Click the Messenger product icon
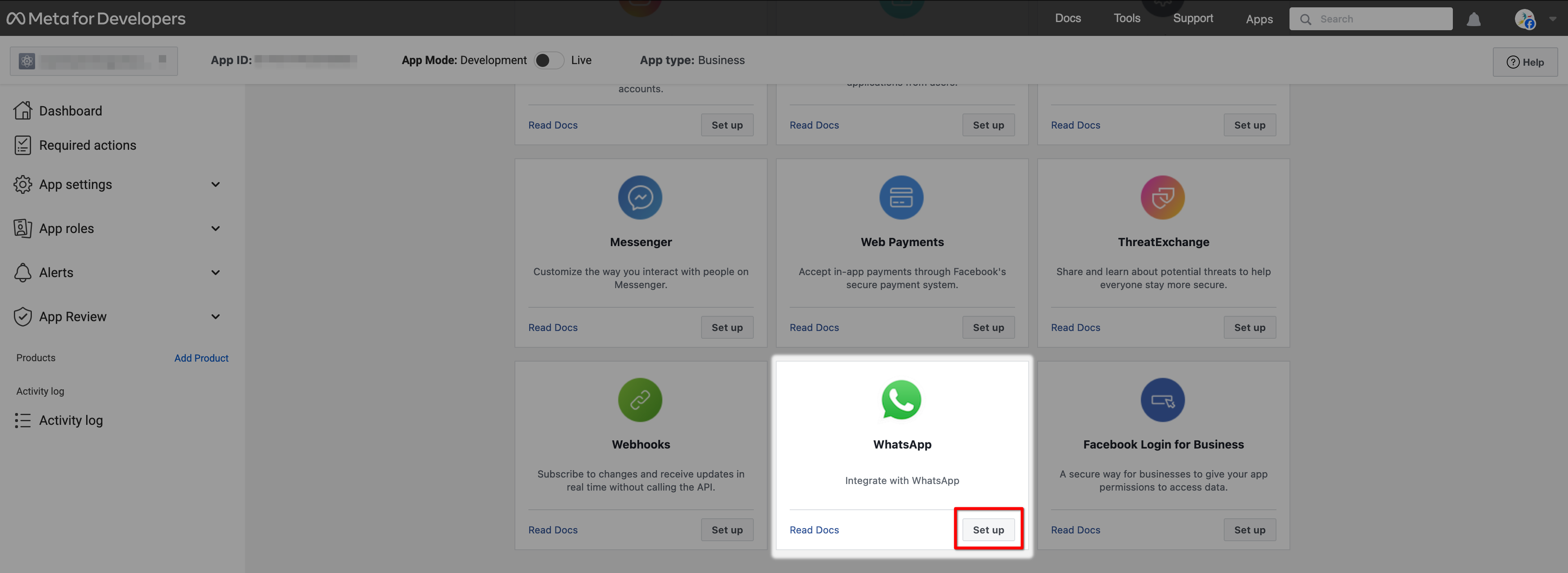 (640, 198)
